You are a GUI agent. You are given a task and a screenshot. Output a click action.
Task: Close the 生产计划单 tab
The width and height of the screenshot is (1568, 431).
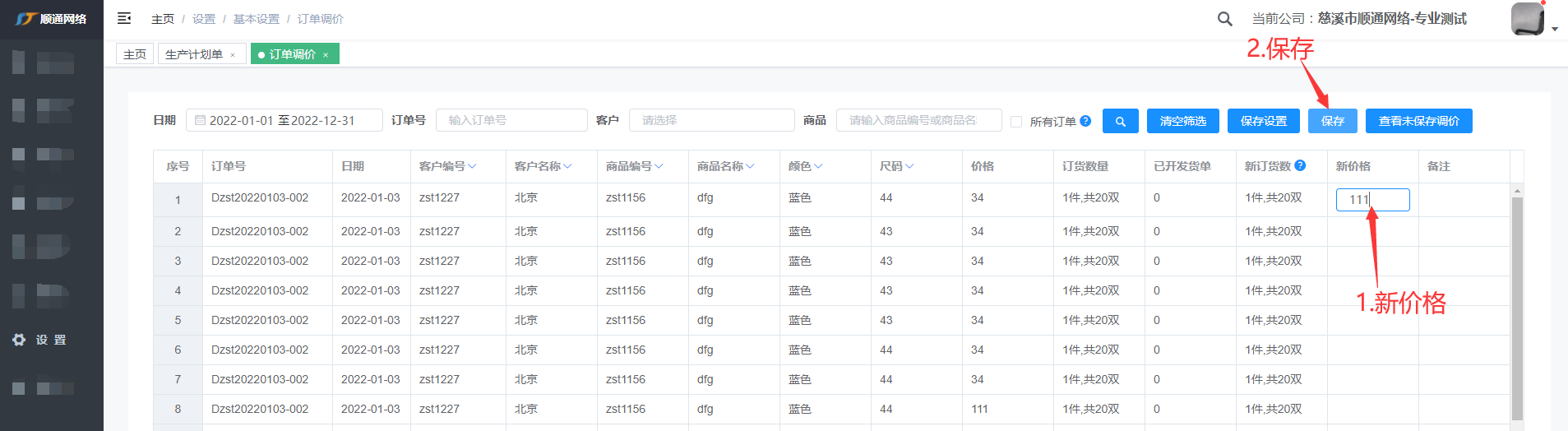click(233, 55)
